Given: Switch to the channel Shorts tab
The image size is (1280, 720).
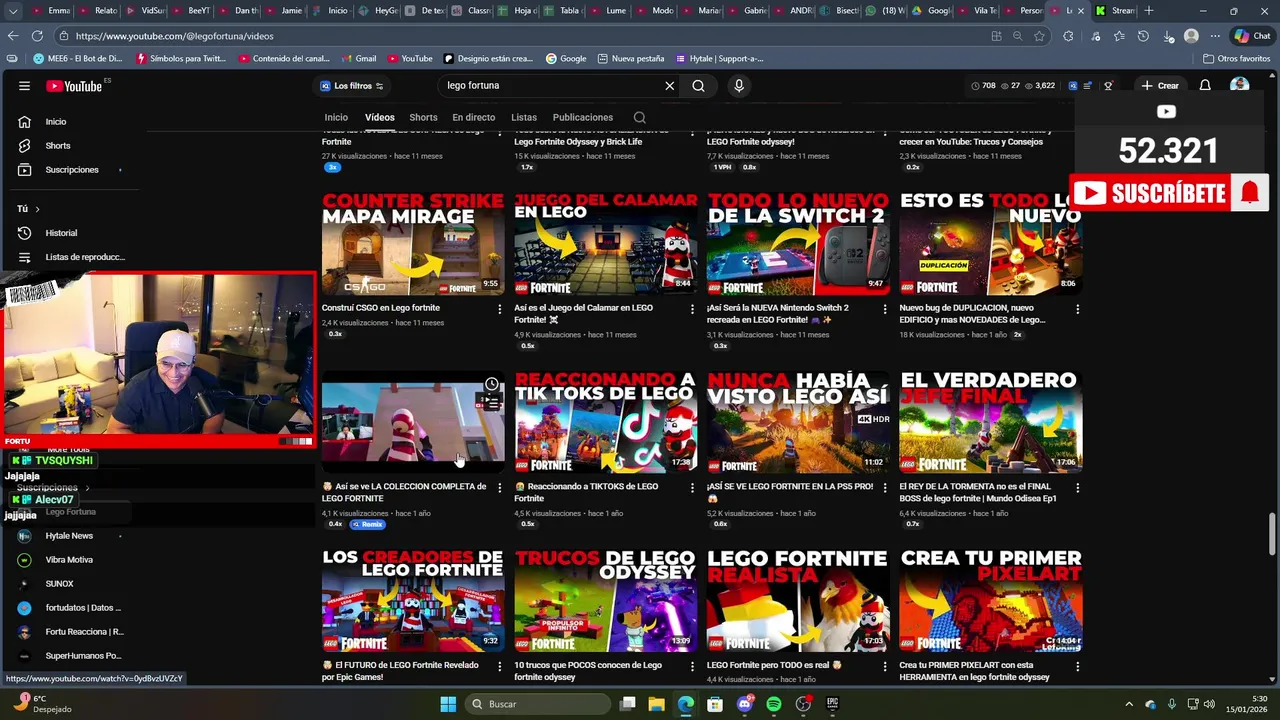Looking at the screenshot, I should [423, 117].
